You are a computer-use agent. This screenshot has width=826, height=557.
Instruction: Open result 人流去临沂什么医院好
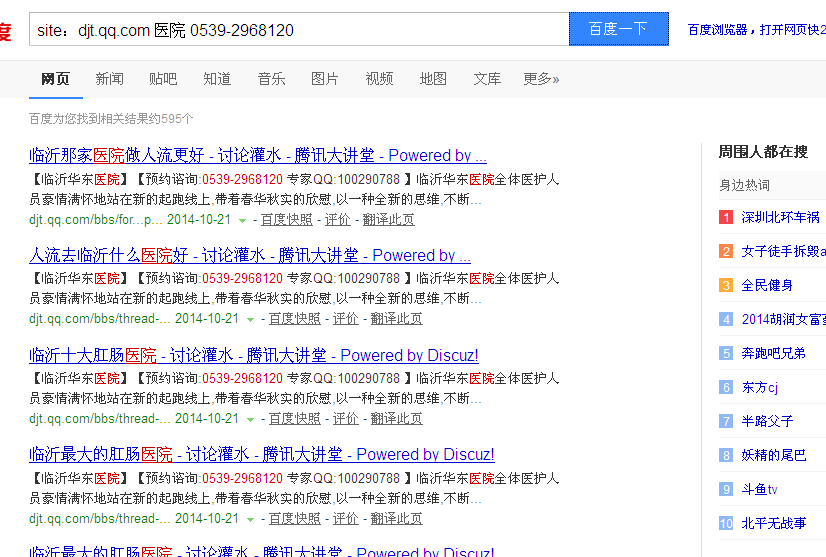pyautogui.click(x=250, y=255)
